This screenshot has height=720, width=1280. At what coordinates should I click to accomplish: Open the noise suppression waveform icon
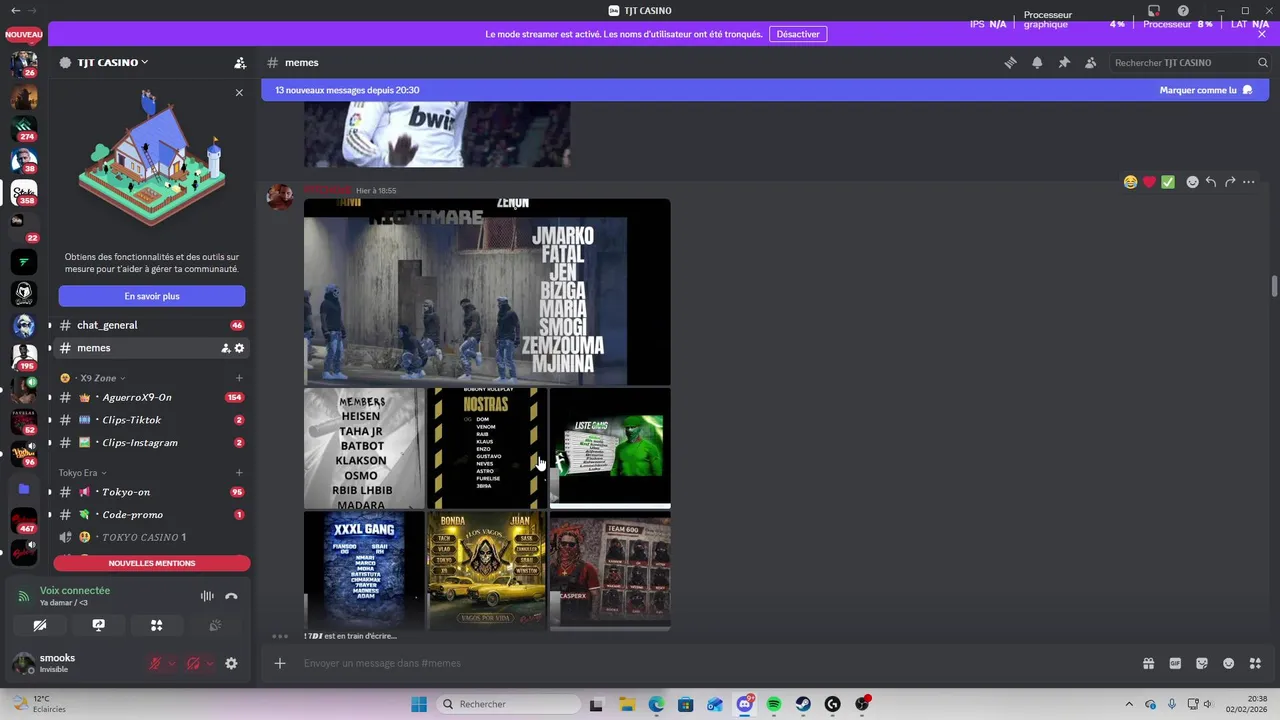pyautogui.click(x=207, y=596)
